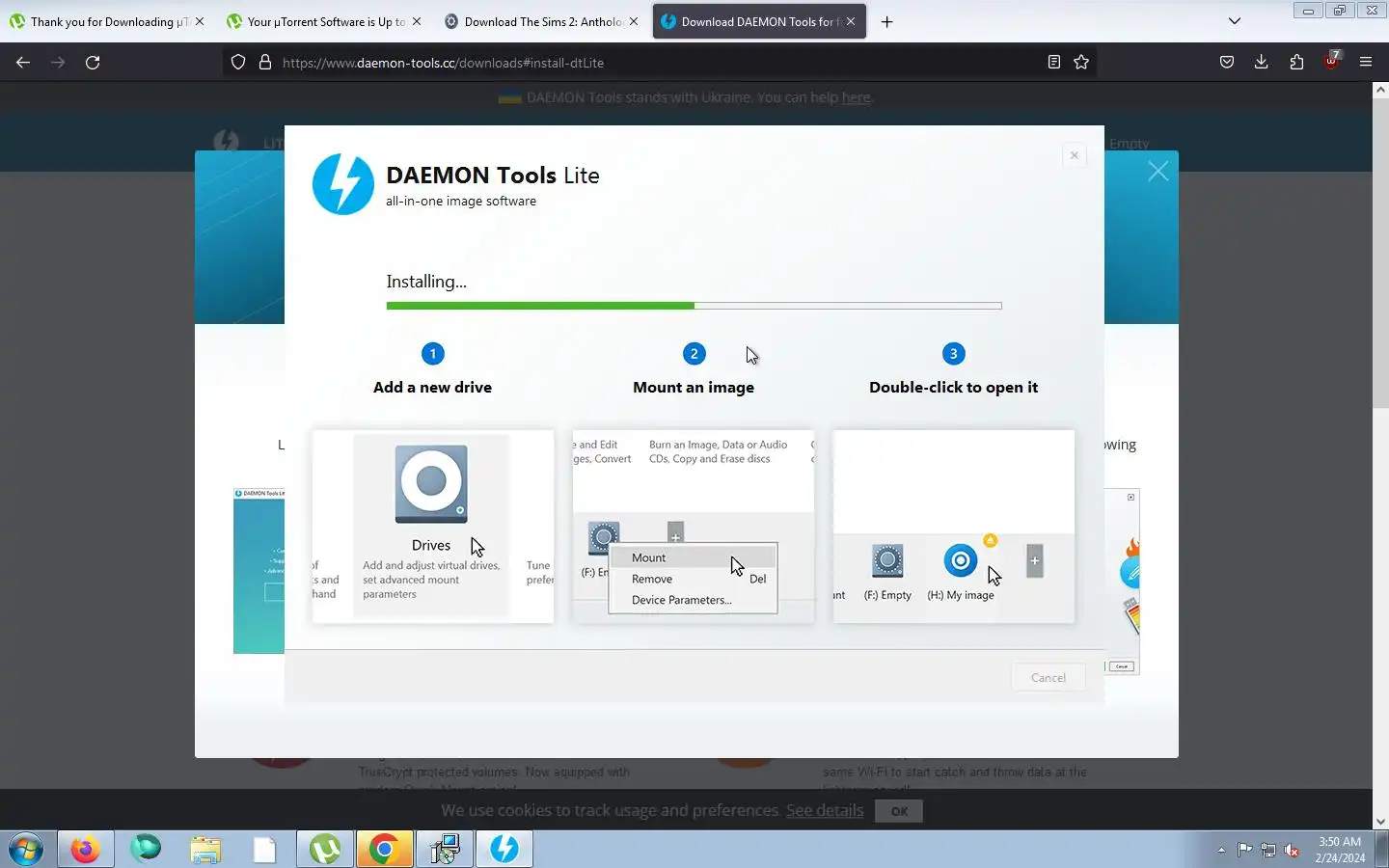
Task: Show site security info via padlock
Action: point(265,62)
